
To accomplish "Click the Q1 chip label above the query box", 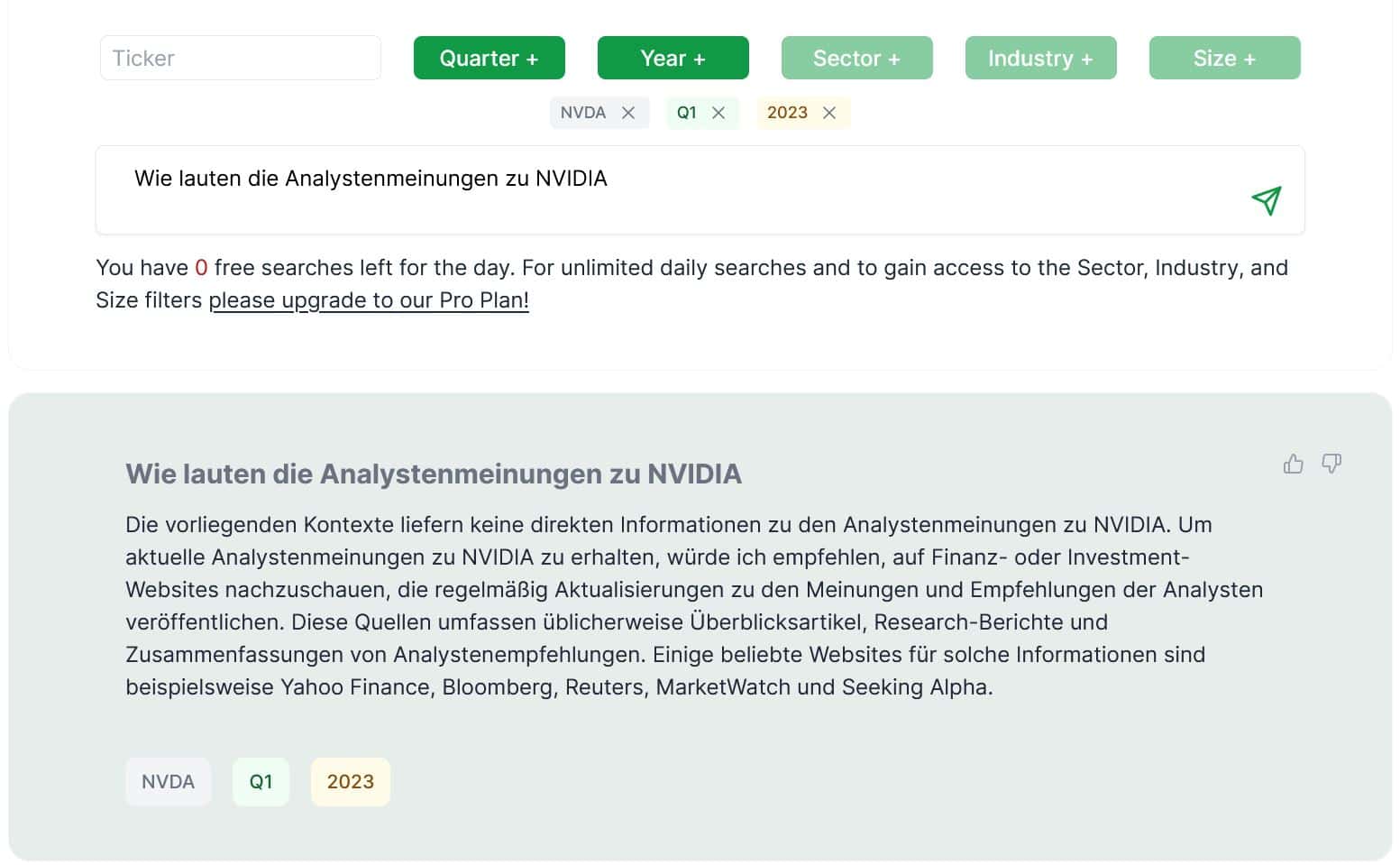I will [687, 113].
